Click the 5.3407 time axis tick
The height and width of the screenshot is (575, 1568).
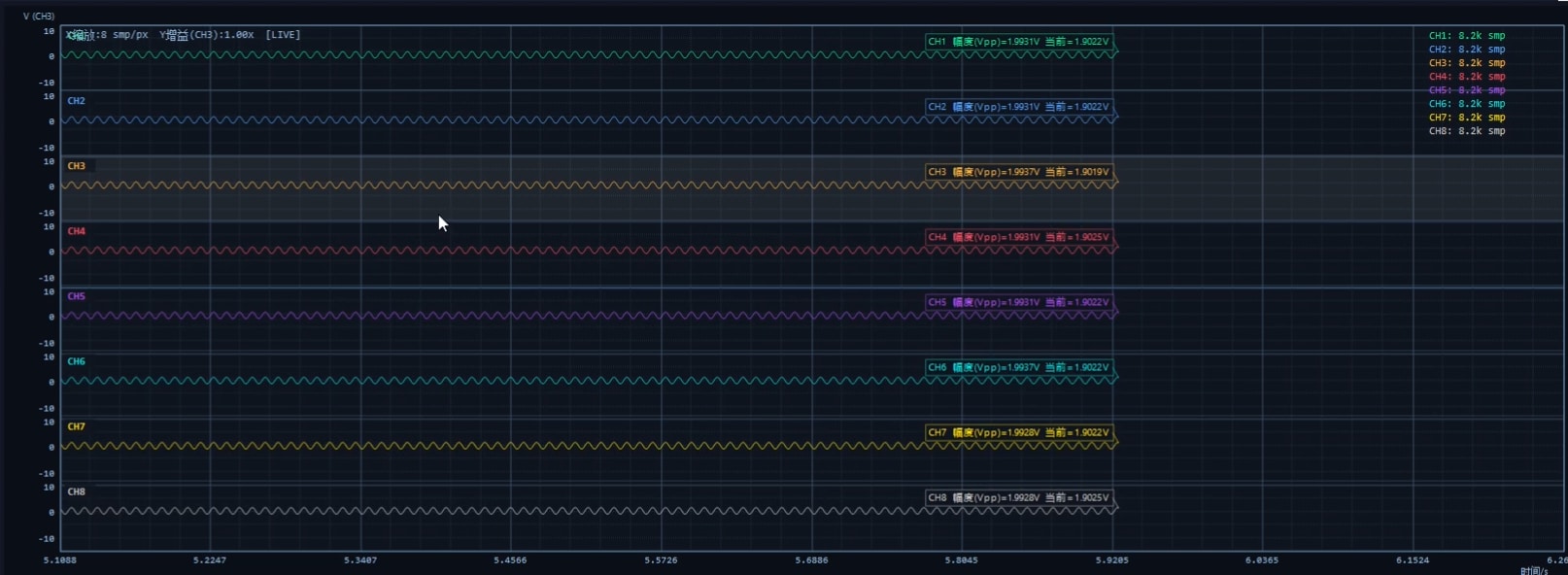tap(360, 560)
